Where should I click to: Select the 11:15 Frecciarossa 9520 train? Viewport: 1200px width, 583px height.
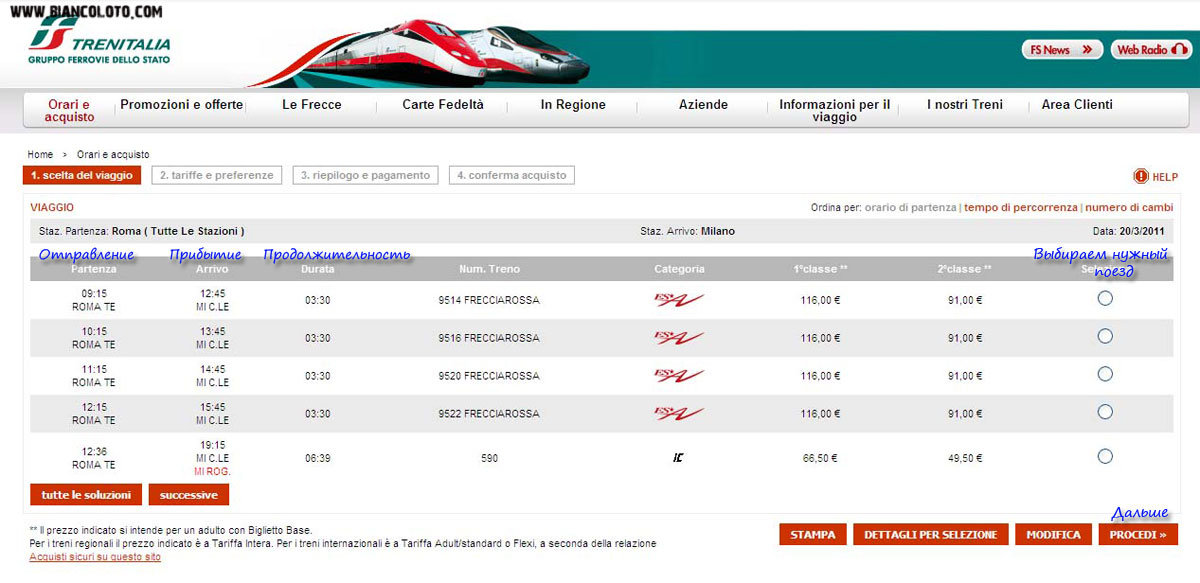tap(1105, 374)
